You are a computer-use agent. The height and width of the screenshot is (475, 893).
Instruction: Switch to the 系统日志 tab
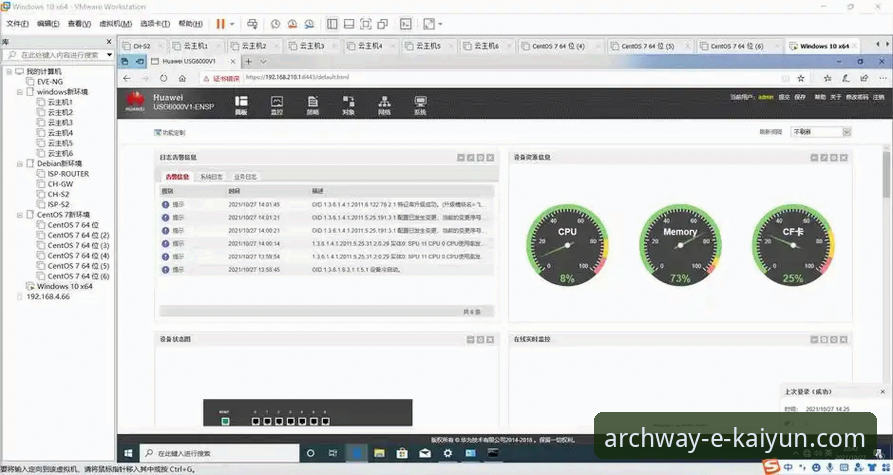pos(213,176)
